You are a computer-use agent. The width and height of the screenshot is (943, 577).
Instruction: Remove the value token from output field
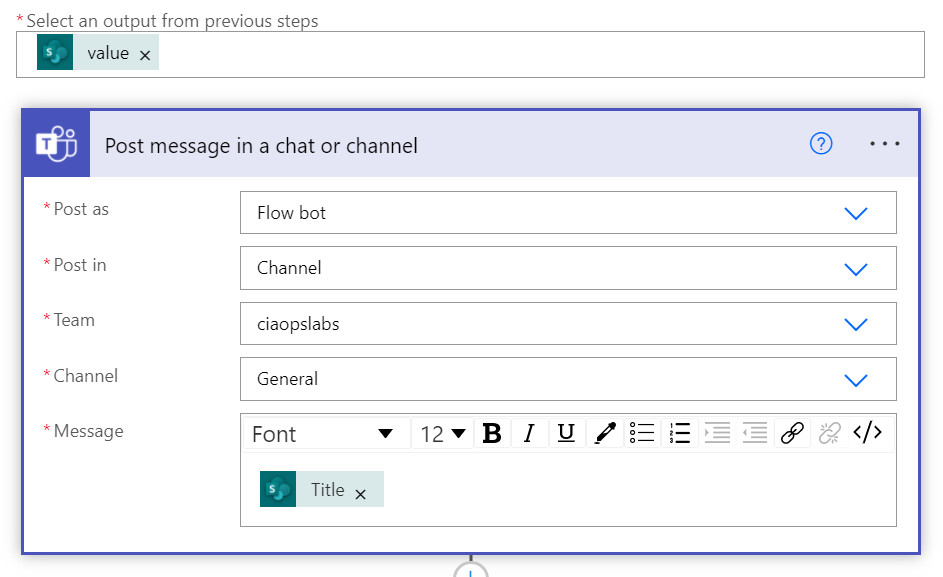point(145,56)
